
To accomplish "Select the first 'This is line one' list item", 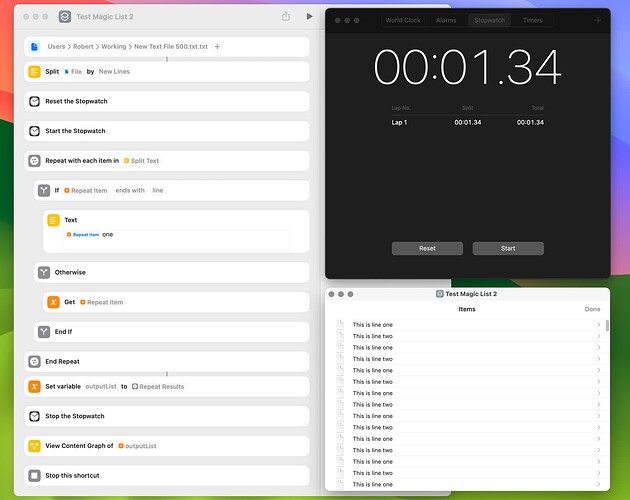I will (468, 325).
